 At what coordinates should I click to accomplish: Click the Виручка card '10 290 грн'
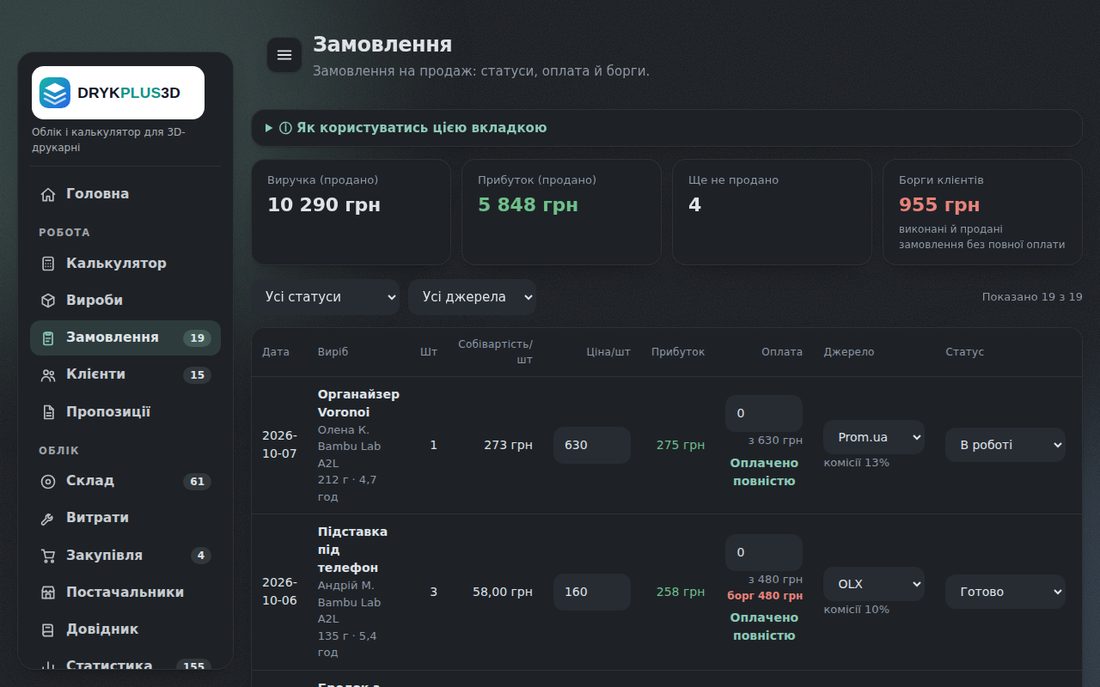(x=351, y=212)
